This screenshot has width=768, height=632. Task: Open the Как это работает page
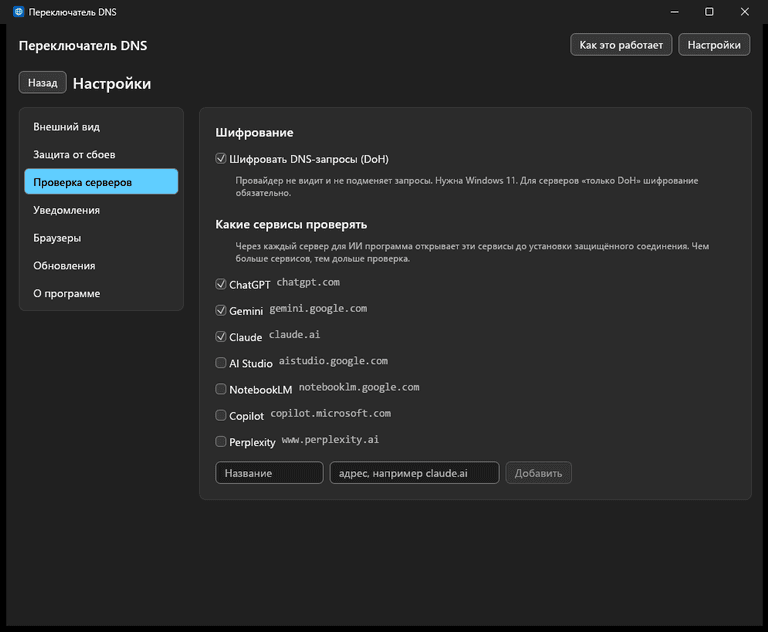coord(621,45)
